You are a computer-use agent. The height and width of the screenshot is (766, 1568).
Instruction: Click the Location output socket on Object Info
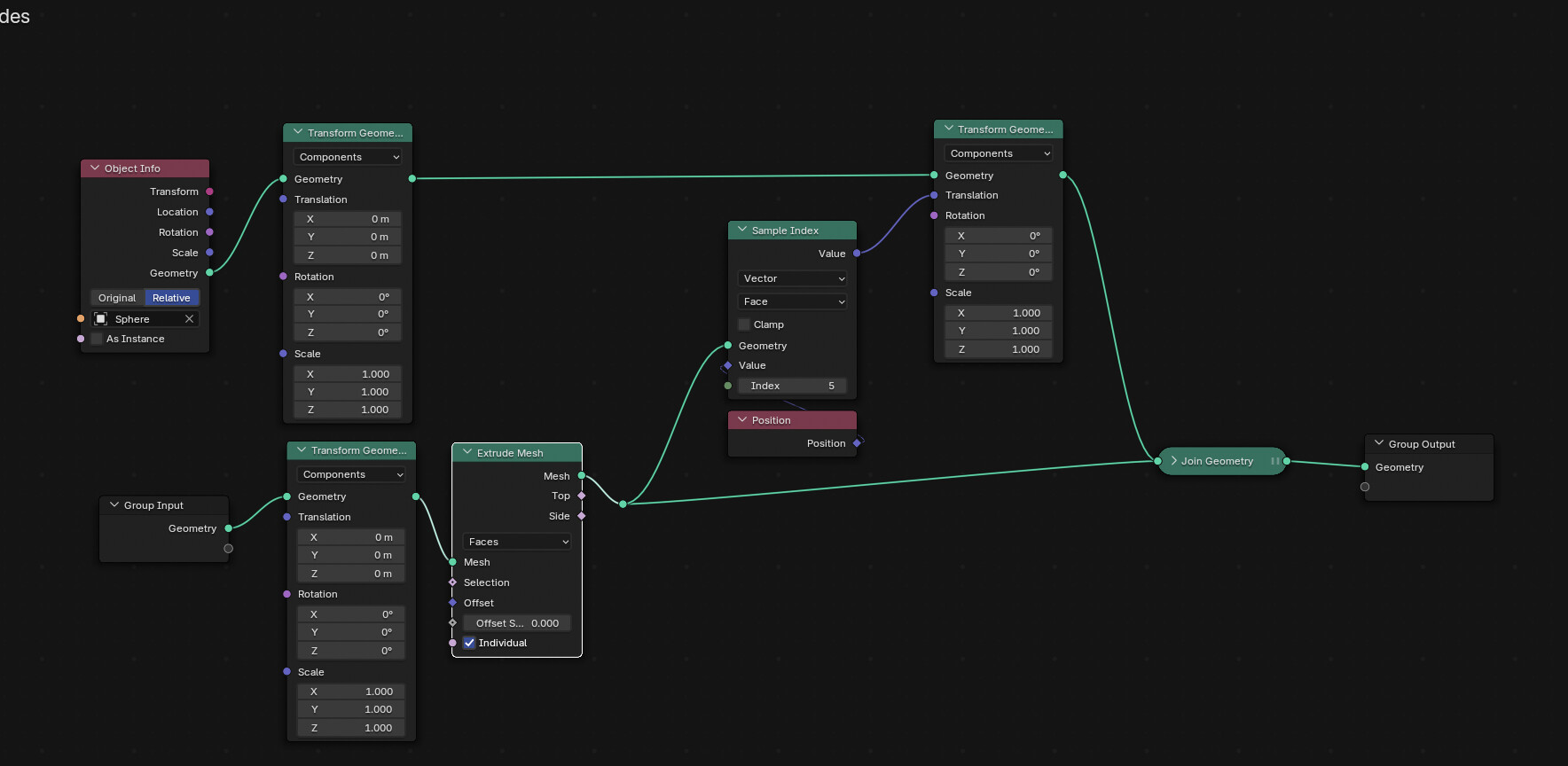click(209, 212)
